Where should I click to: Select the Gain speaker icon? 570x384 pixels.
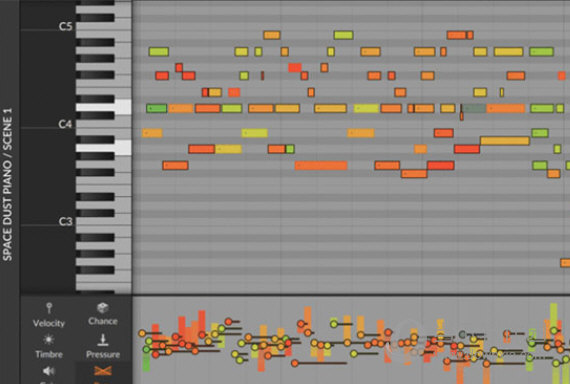click(x=49, y=371)
